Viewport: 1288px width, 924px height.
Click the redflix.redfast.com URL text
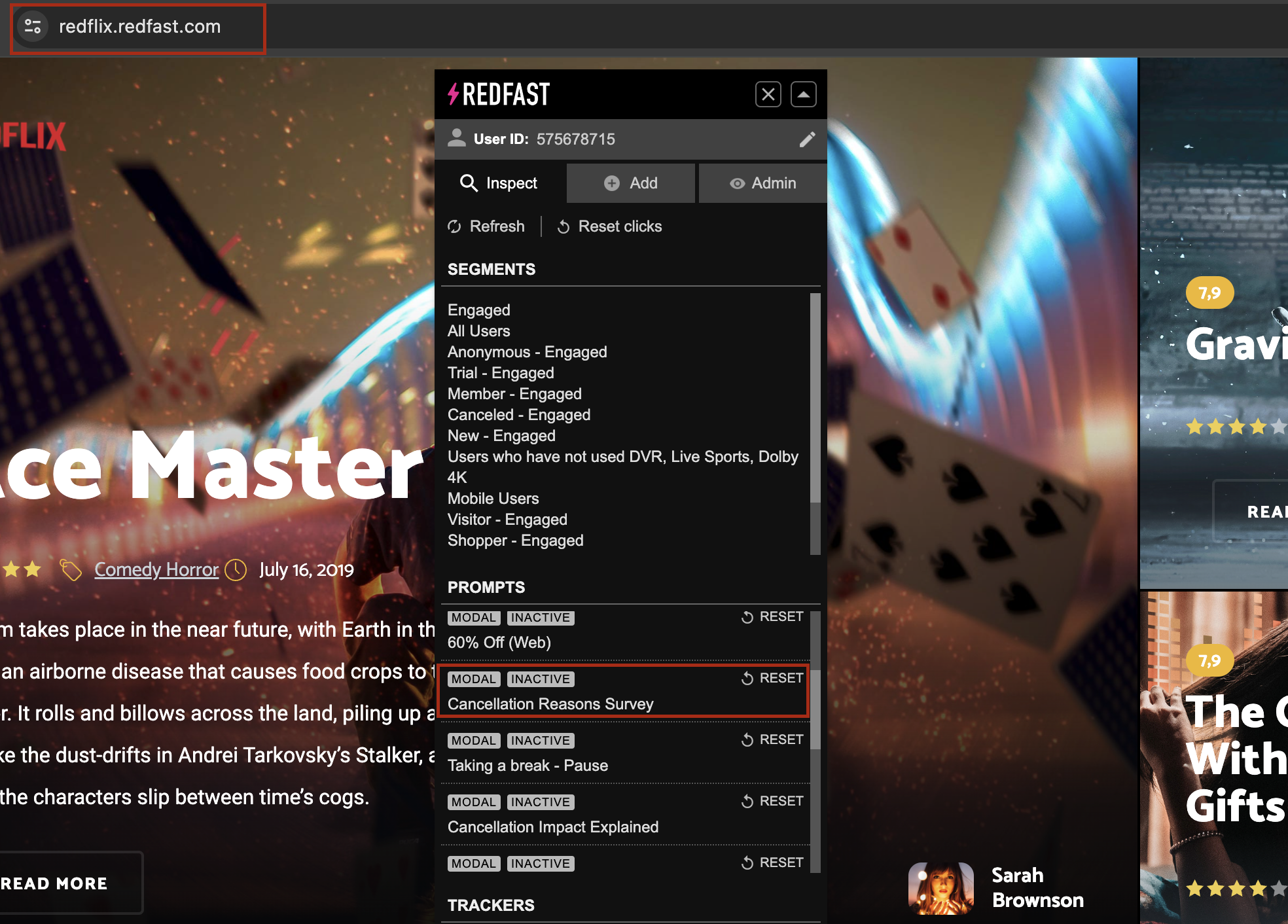coord(140,26)
